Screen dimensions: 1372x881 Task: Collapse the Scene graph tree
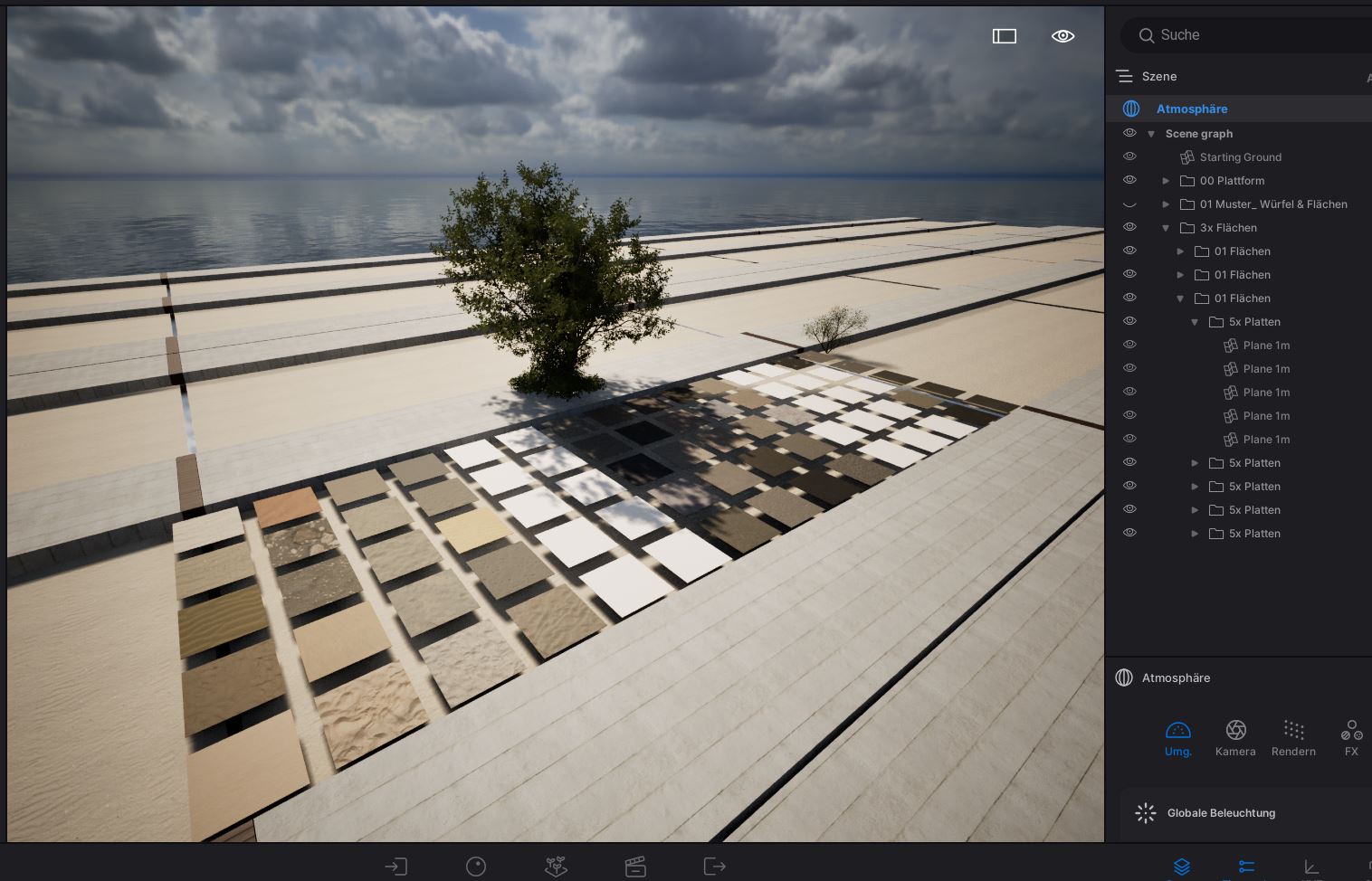tap(1151, 134)
